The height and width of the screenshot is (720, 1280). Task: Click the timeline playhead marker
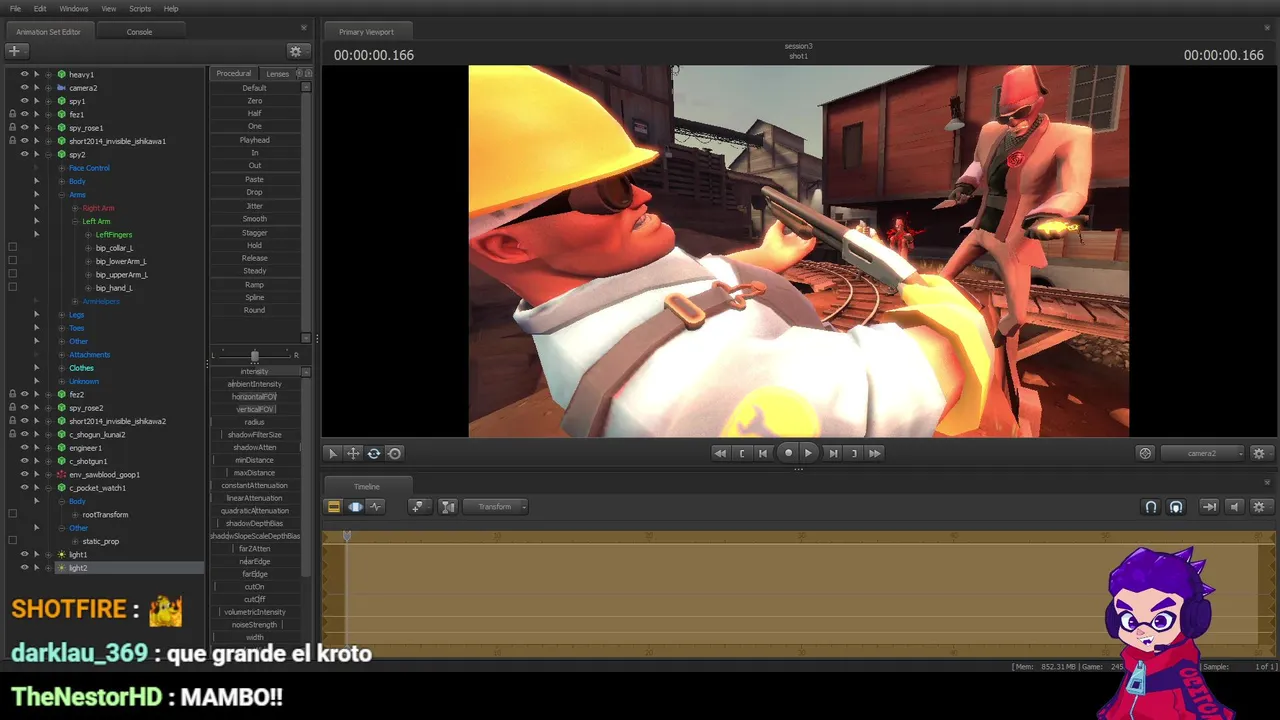click(347, 536)
